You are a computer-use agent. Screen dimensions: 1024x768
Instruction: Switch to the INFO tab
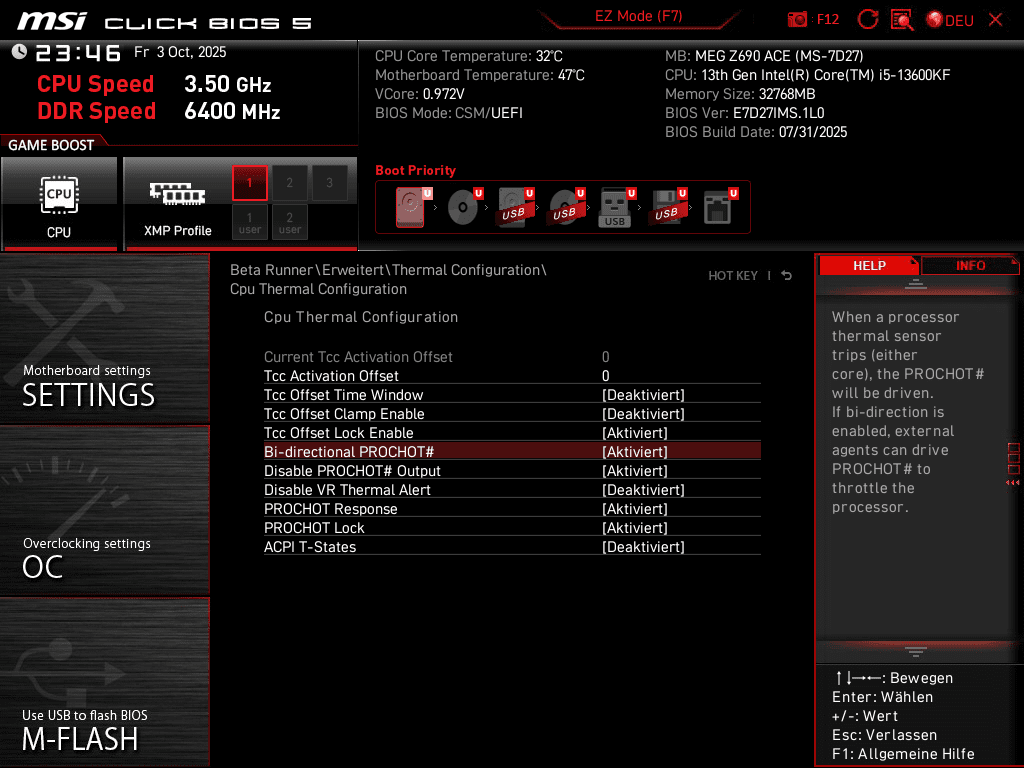click(970, 266)
